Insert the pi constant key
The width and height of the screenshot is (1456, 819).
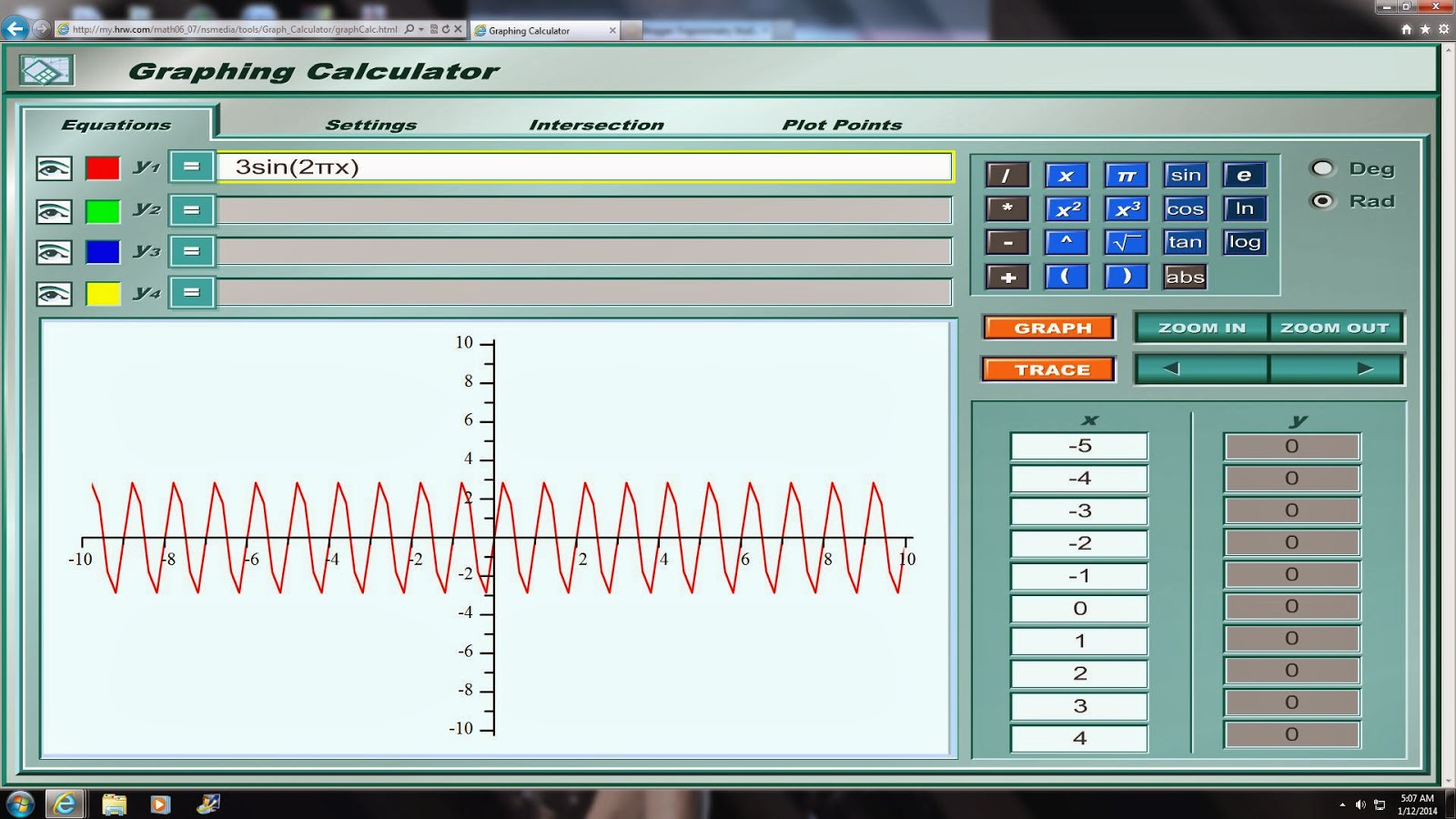1127,175
